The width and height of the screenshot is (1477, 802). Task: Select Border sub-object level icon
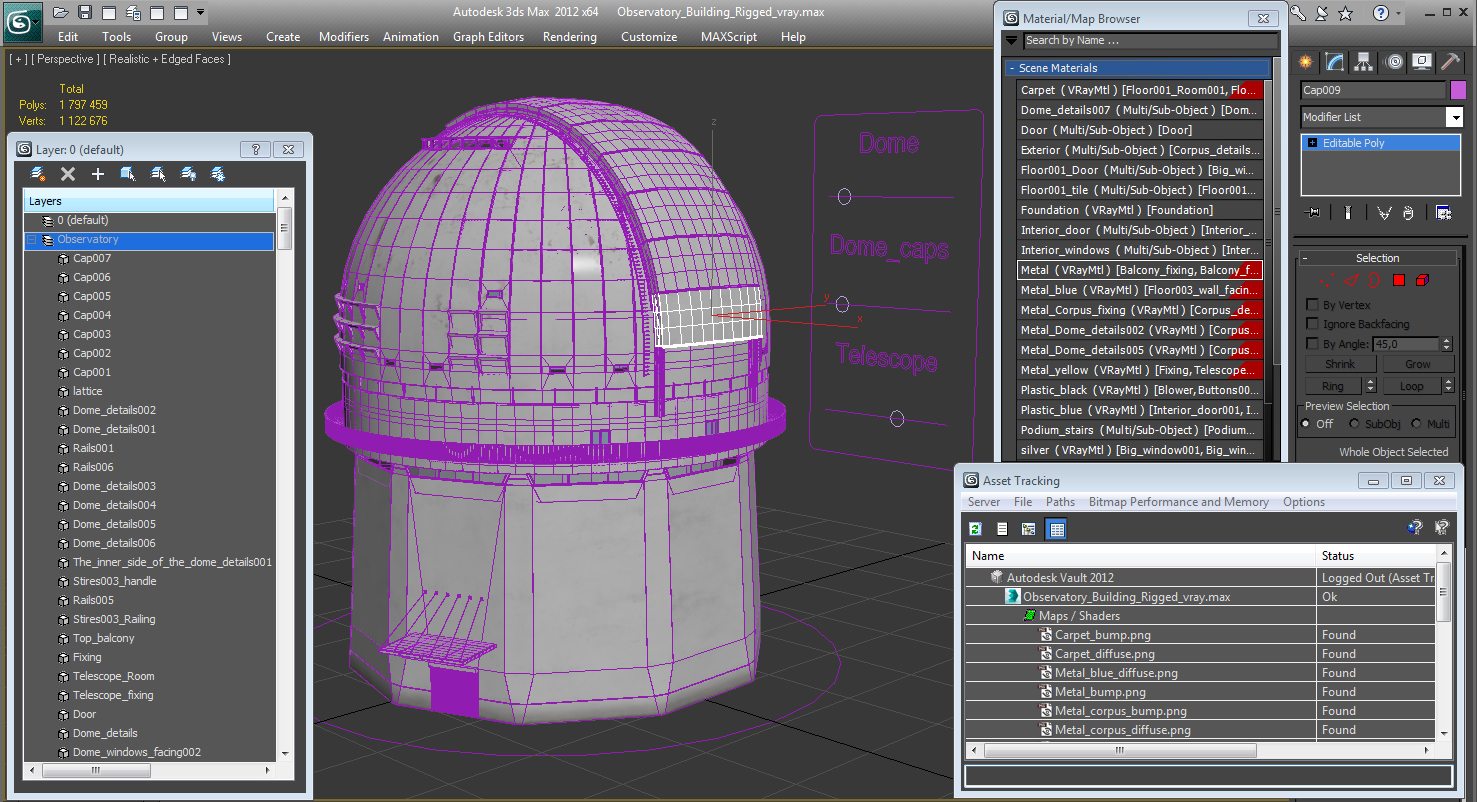(1376, 280)
